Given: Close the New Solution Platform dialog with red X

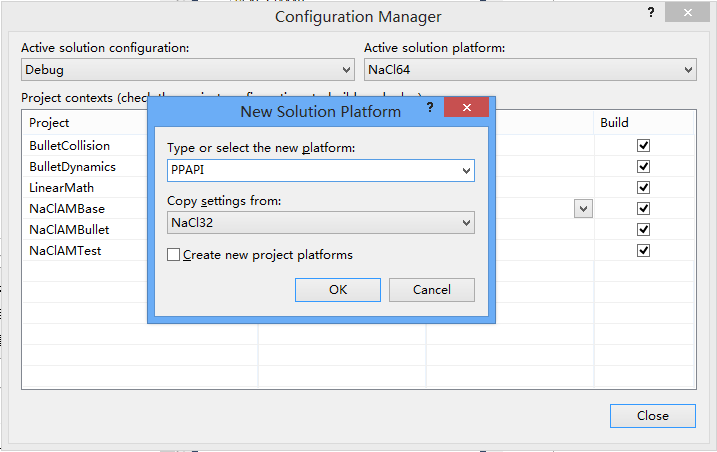Looking at the screenshot, I should pos(459,110).
